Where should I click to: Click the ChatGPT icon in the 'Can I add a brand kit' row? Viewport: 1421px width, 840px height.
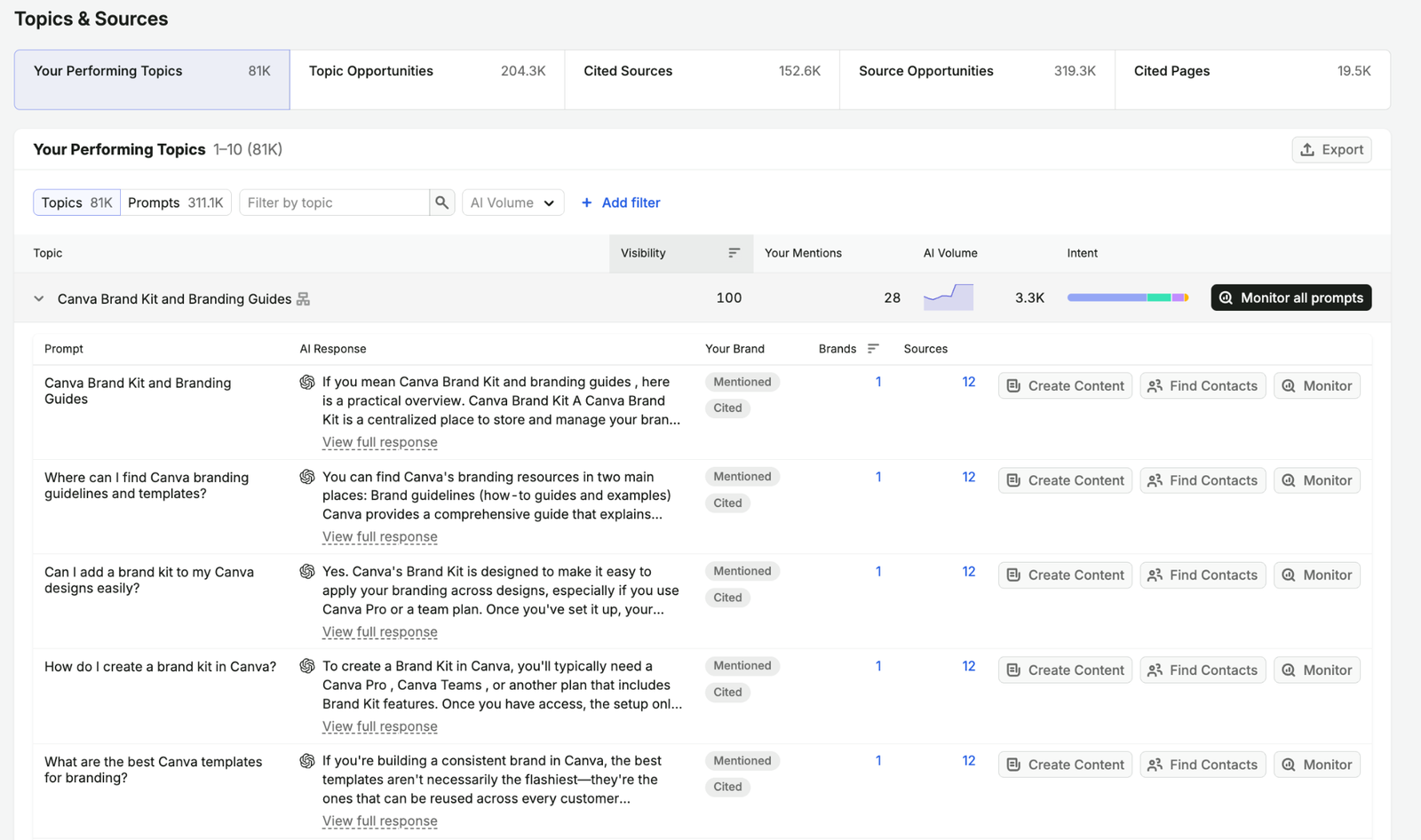(307, 572)
